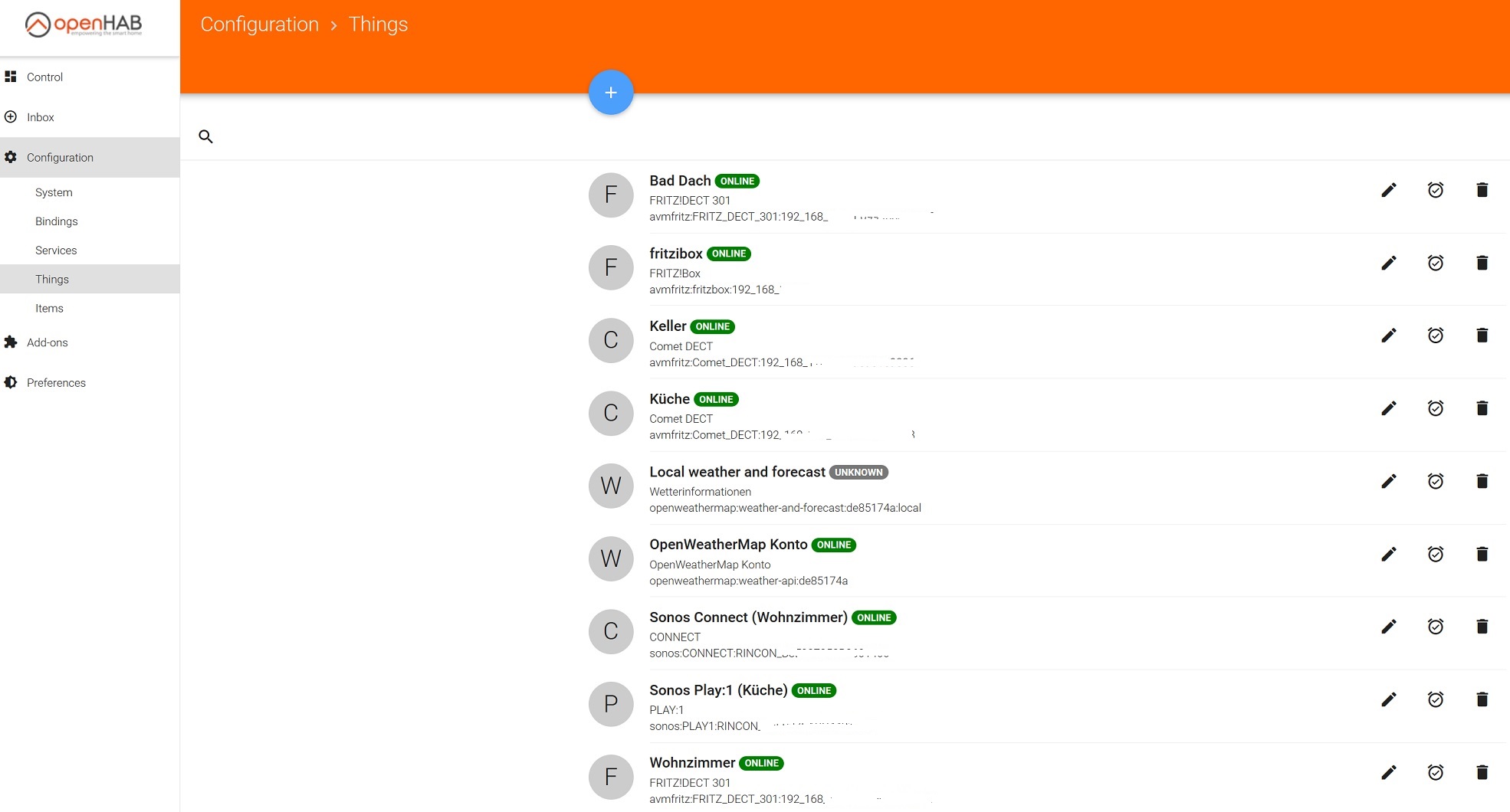1510x812 pixels.
Task: Open alarm clock icon for Wohnzimmer
Action: click(1436, 772)
